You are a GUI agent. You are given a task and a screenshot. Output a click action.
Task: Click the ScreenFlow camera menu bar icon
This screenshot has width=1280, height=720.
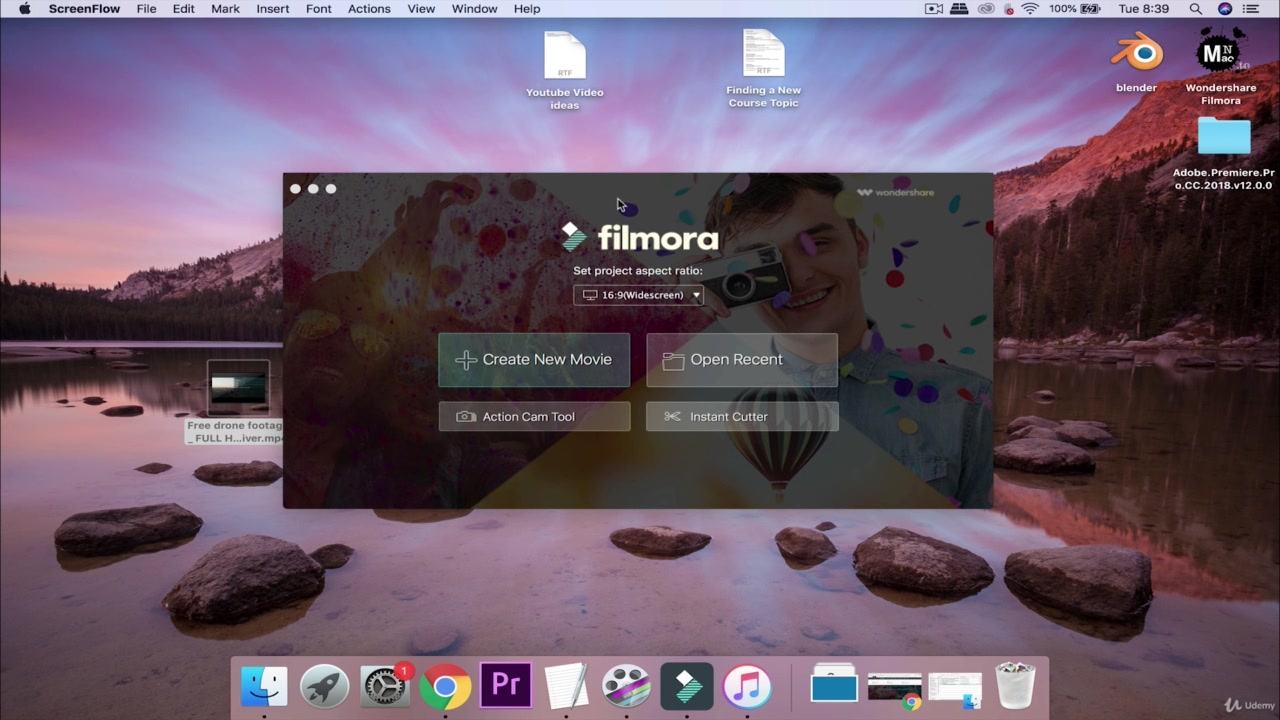click(x=934, y=9)
